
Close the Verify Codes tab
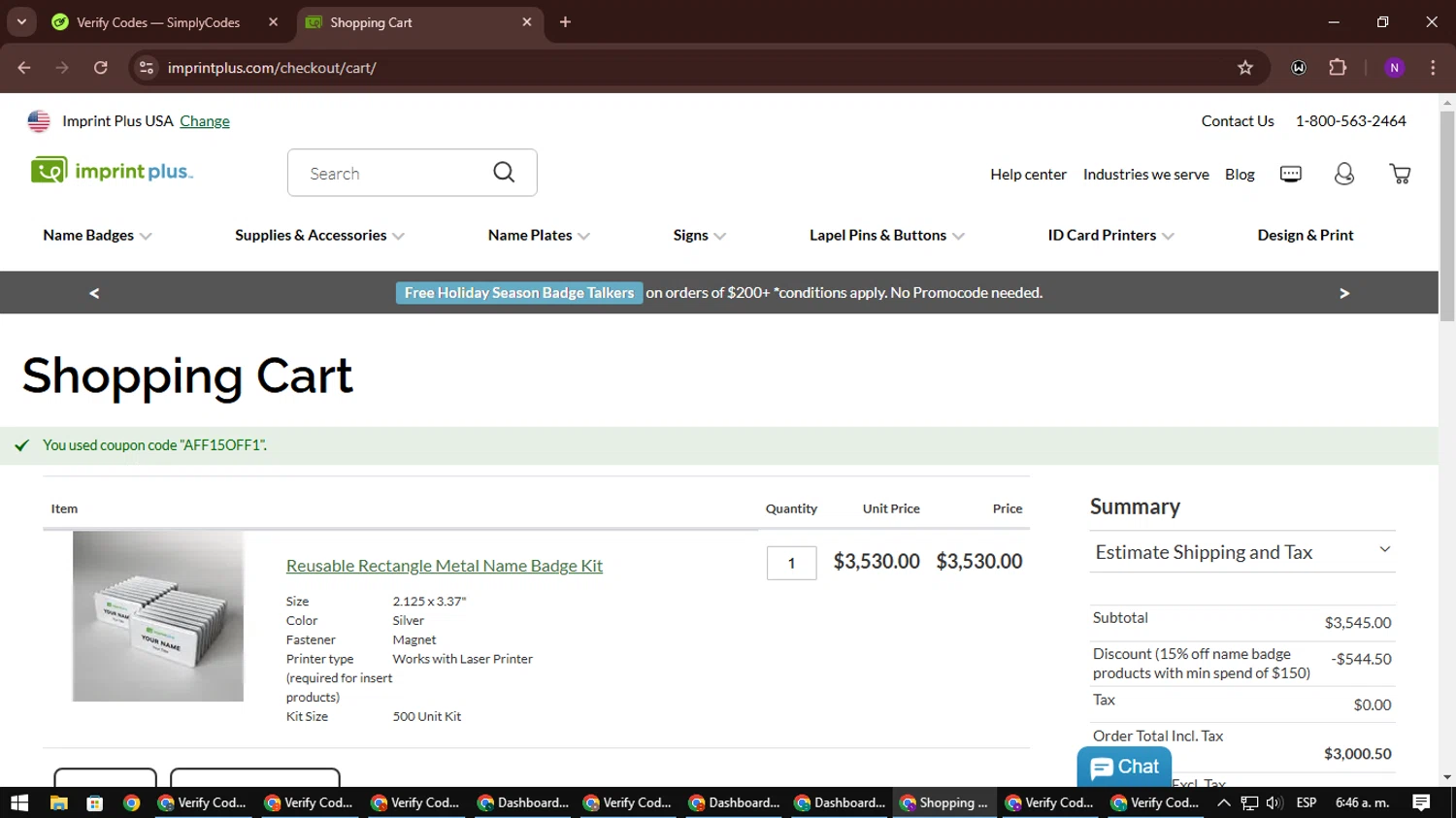click(x=274, y=22)
